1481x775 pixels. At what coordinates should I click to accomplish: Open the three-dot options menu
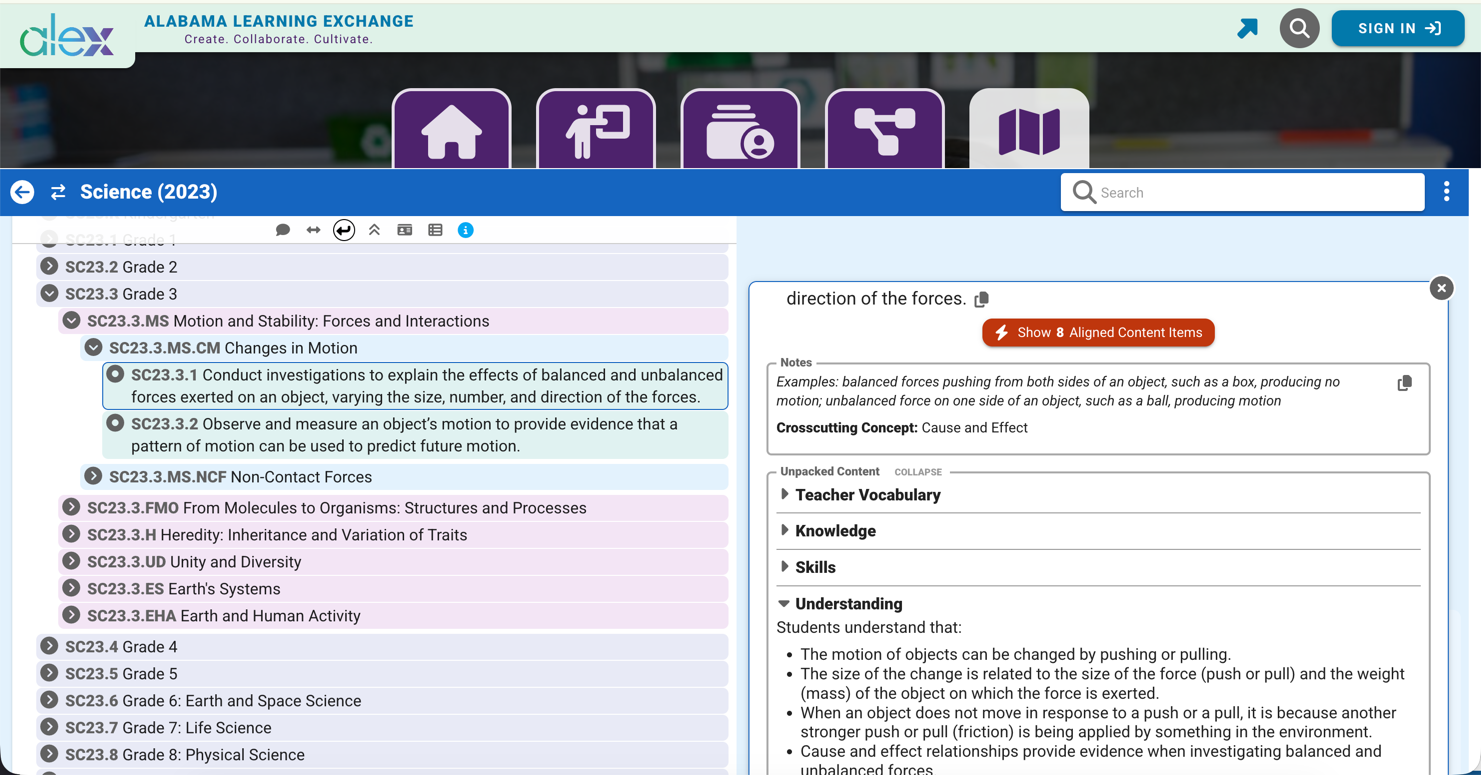pos(1446,192)
